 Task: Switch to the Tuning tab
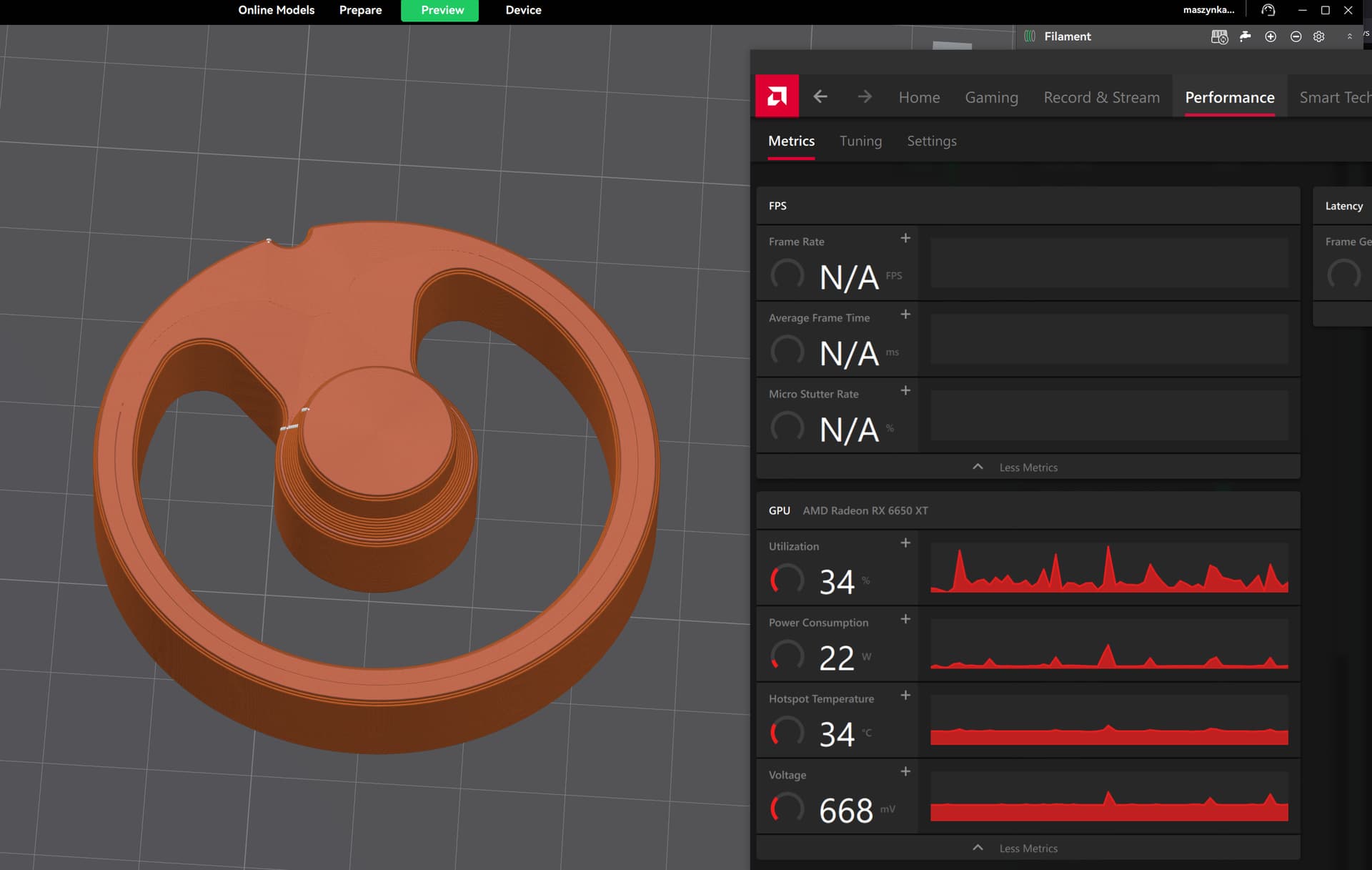click(x=860, y=141)
